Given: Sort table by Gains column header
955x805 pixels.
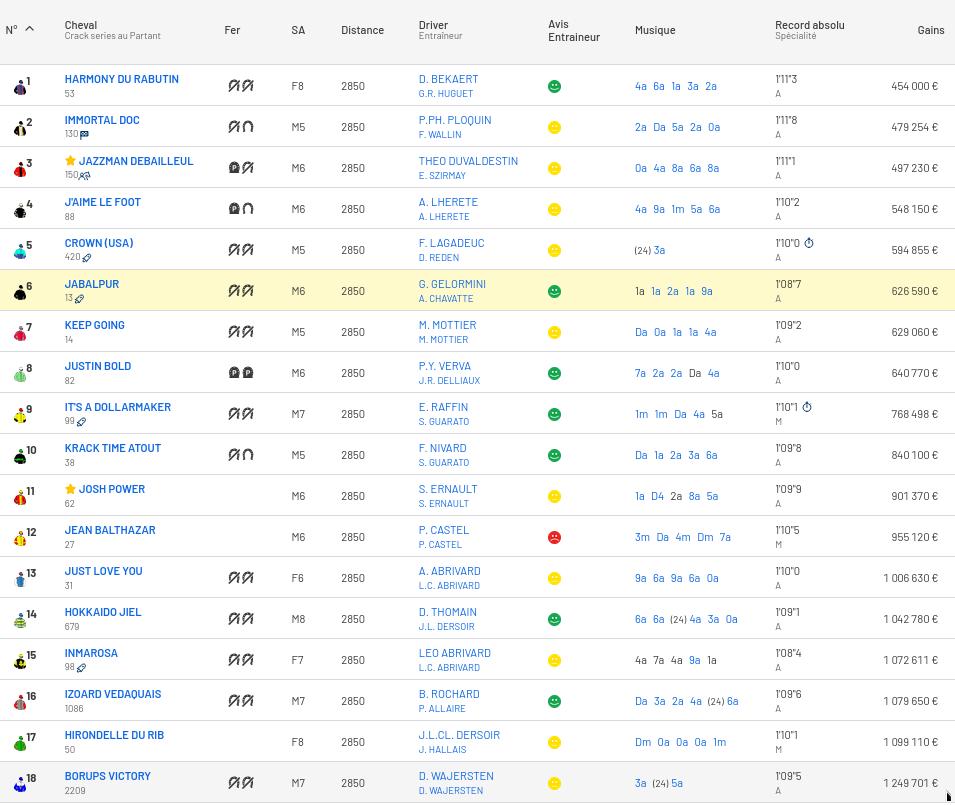Looking at the screenshot, I should pos(930,30).
